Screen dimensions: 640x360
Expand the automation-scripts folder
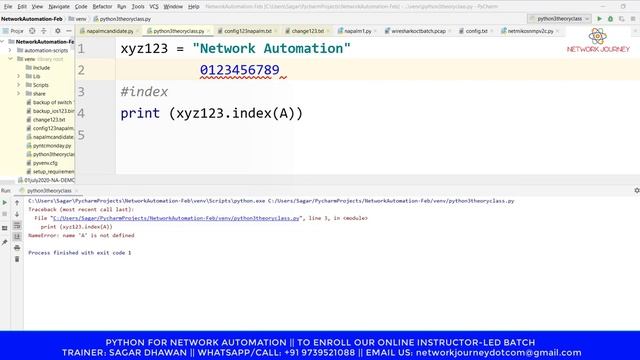[10, 50]
